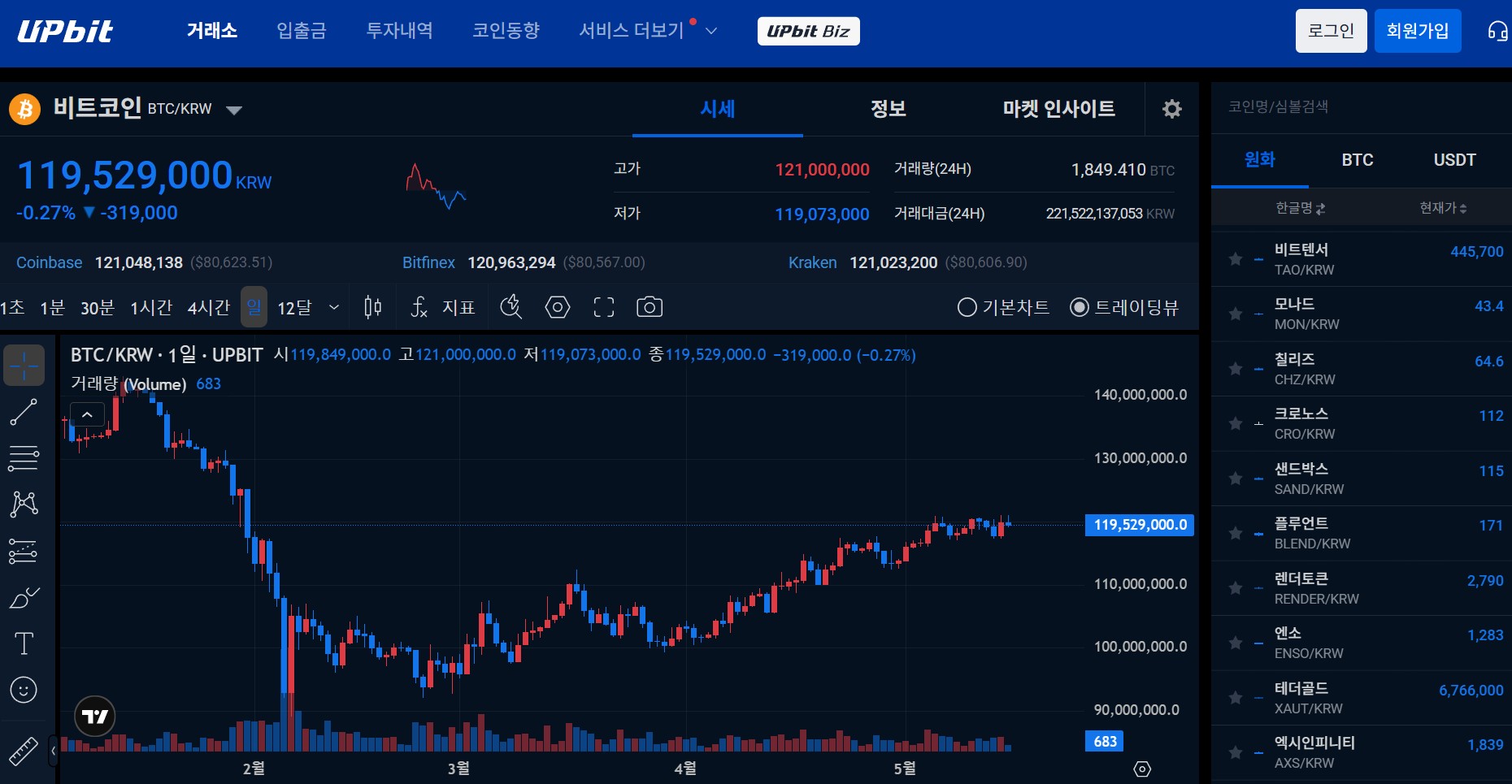Open the 코인동향 menu
This screenshot has width=1512, height=784.
pos(506,31)
